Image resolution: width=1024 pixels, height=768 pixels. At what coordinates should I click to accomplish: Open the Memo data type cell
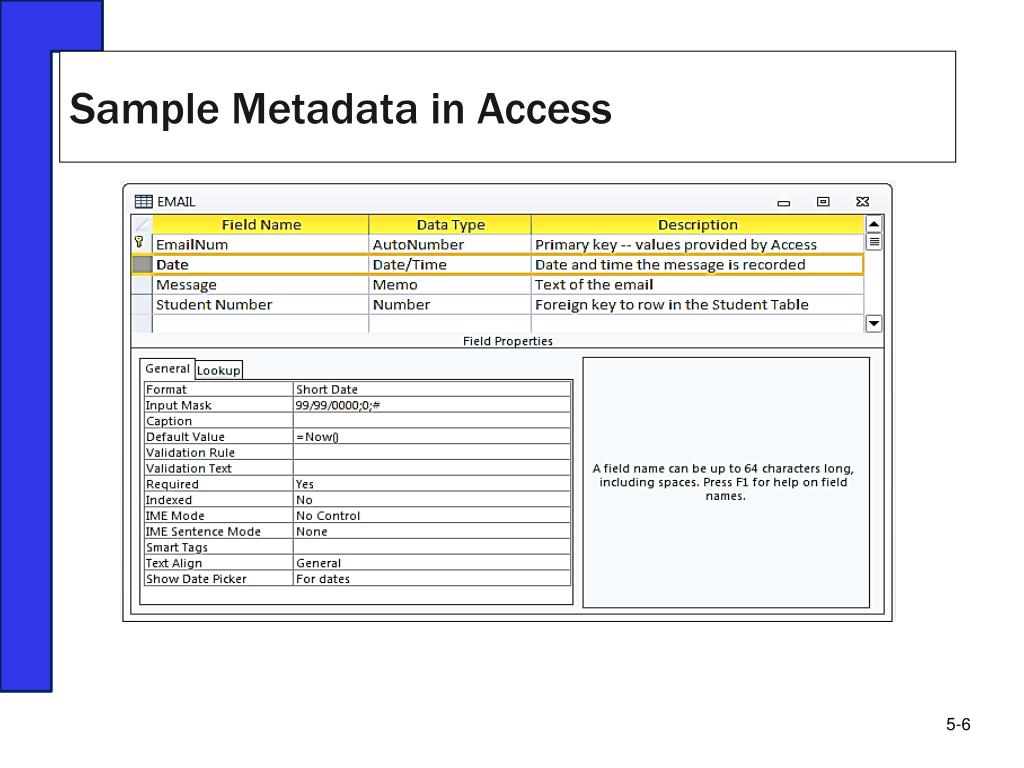click(451, 285)
